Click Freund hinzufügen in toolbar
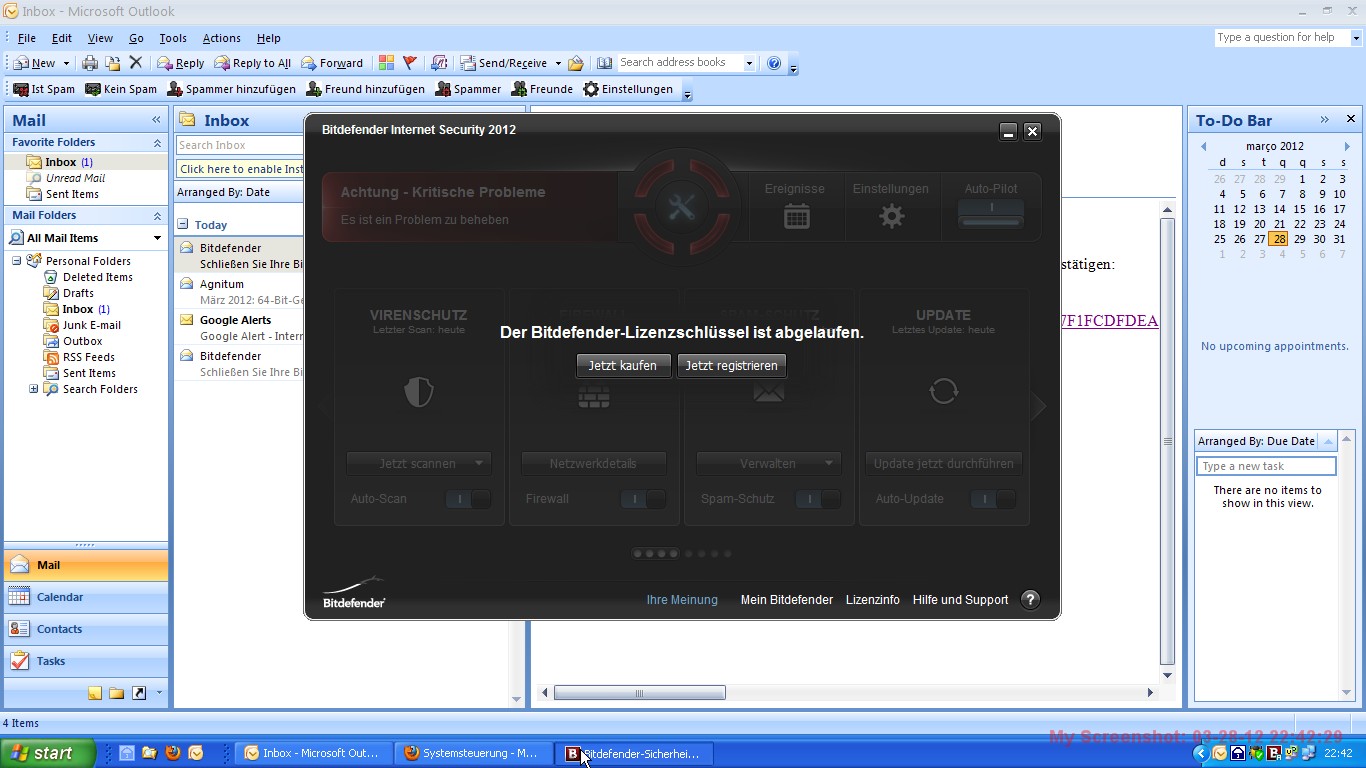This screenshot has height=768, width=1366. [x=365, y=89]
